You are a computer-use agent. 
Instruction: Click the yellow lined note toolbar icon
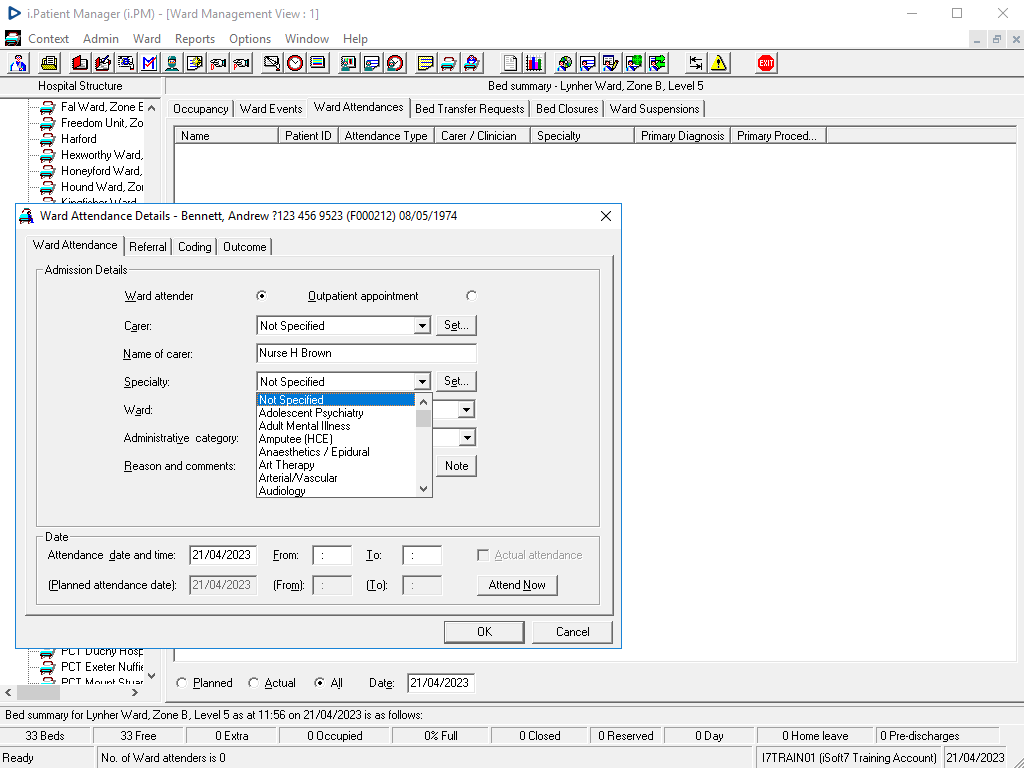pos(426,63)
